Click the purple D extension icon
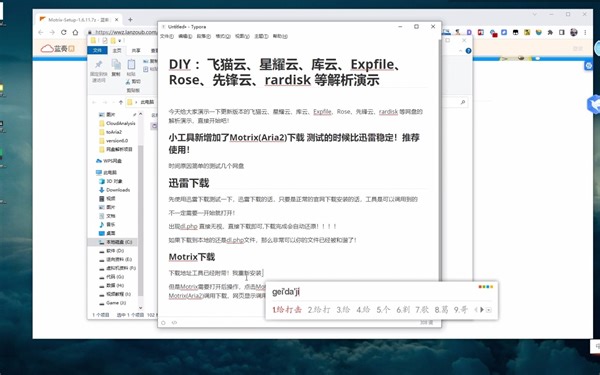Viewport: 600px width, 375px height. tap(469, 33)
